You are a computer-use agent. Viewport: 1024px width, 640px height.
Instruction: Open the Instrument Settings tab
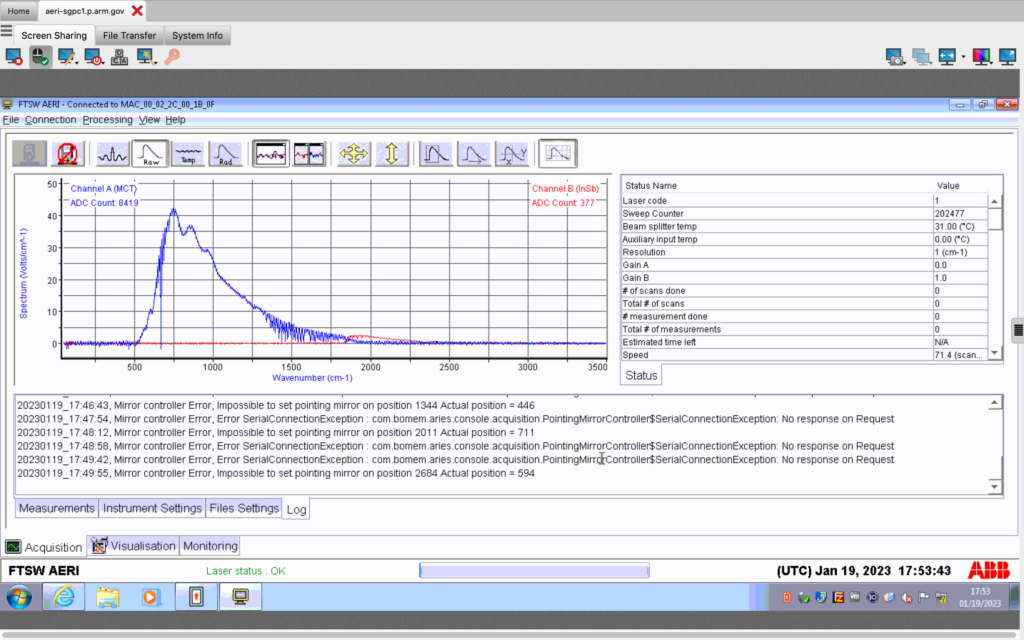tap(152, 508)
